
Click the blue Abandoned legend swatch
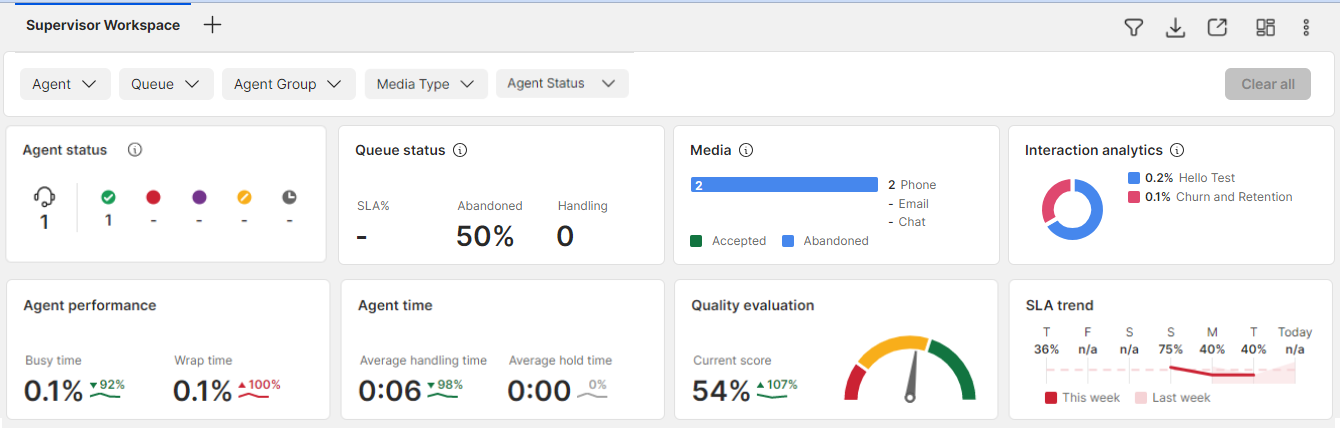[x=788, y=241]
